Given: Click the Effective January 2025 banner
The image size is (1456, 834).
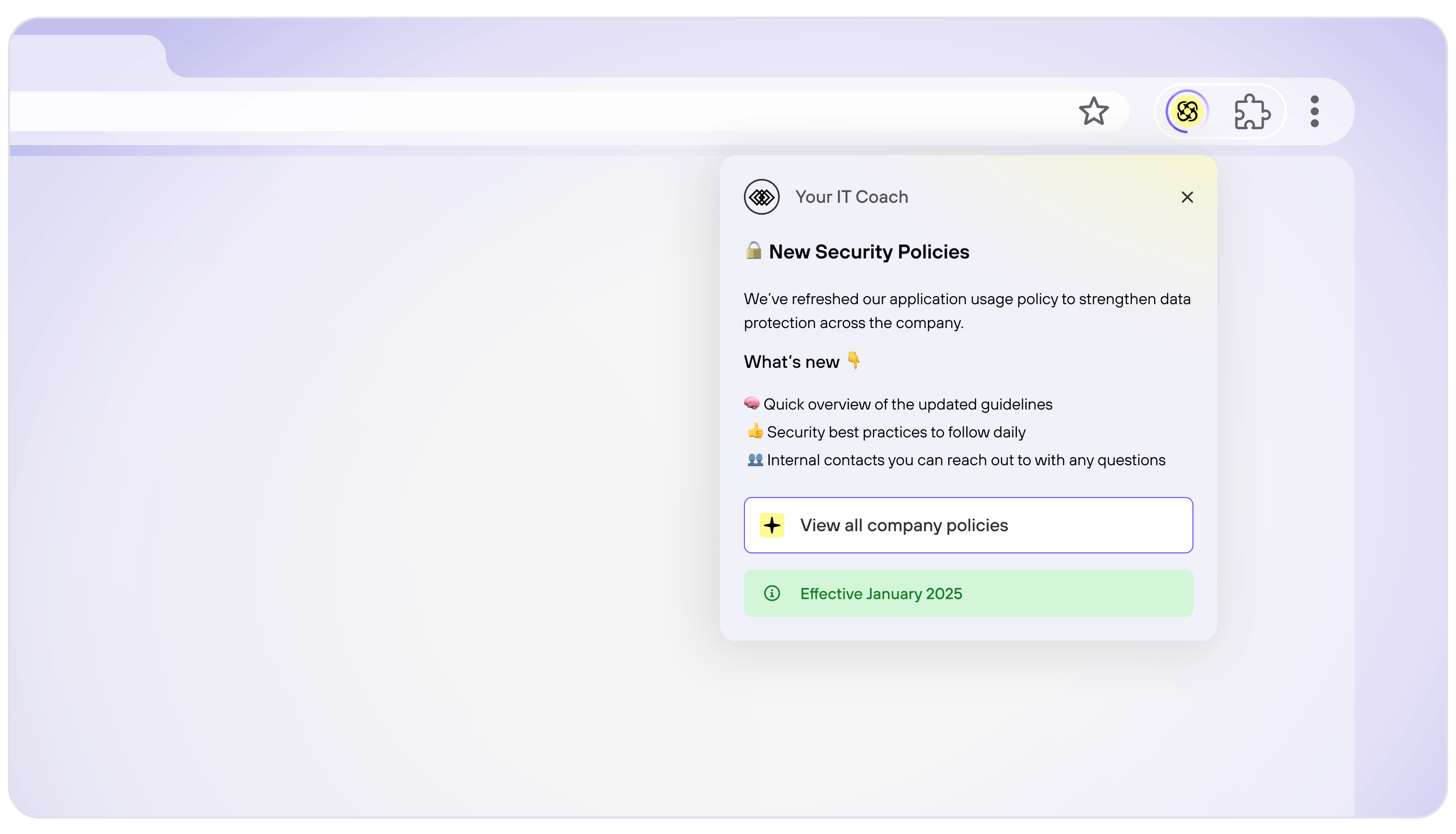Looking at the screenshot, I should click(x=968, y=593).
